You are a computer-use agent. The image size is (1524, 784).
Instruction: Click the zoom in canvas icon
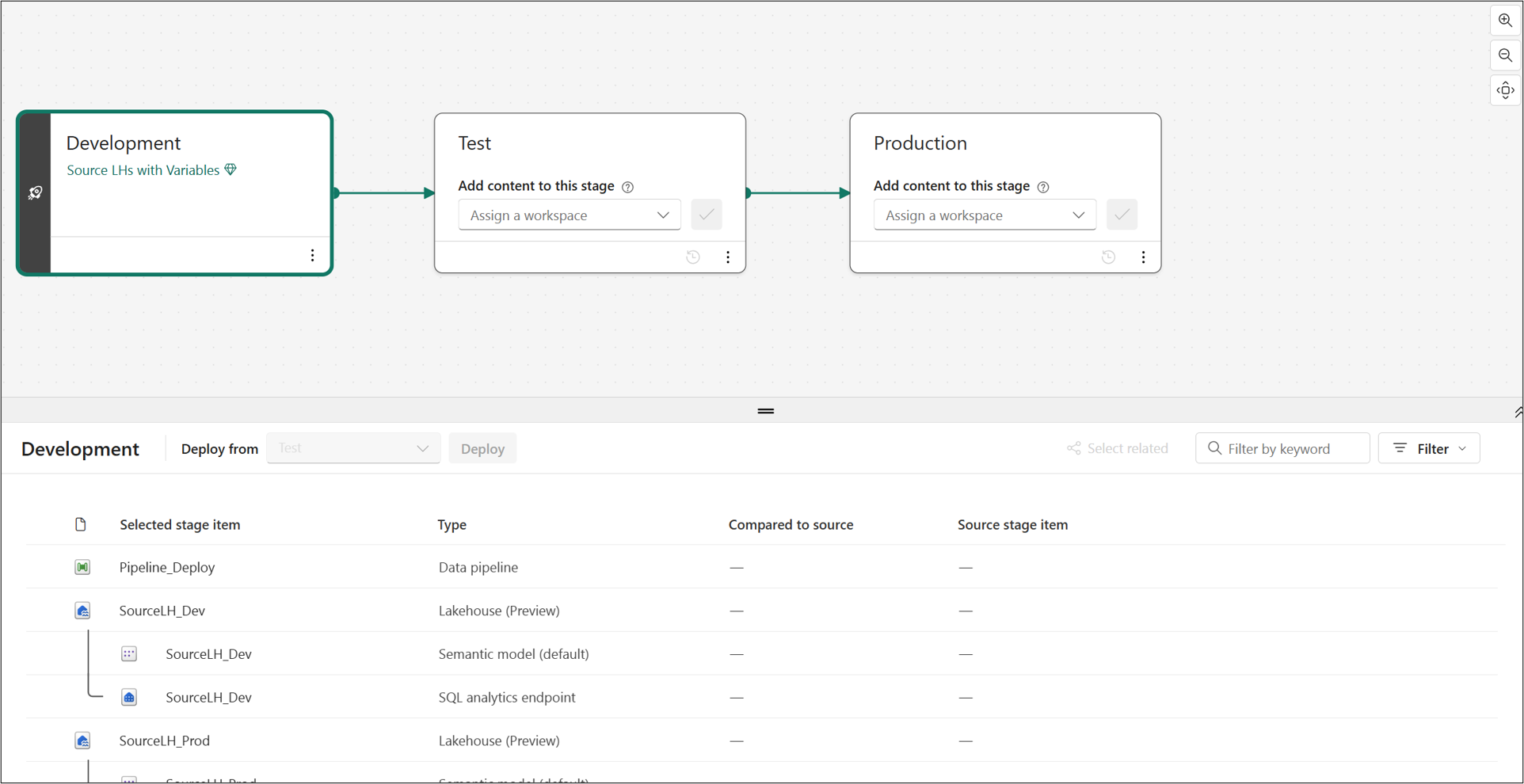[x=1505, y=21]
